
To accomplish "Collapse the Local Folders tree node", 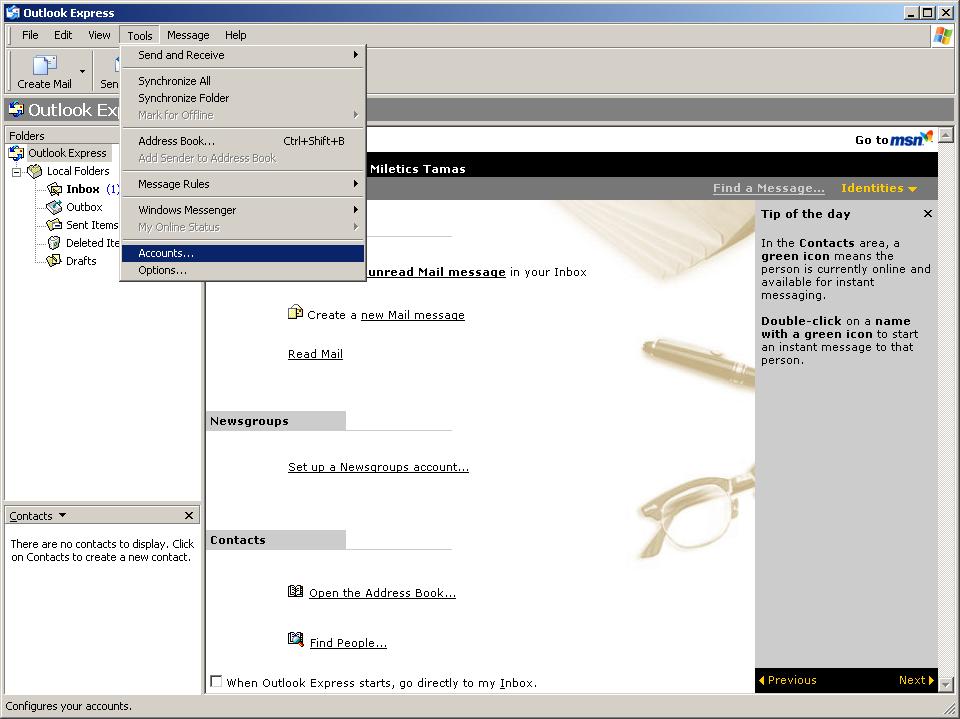I will click(x=17, y=172).
